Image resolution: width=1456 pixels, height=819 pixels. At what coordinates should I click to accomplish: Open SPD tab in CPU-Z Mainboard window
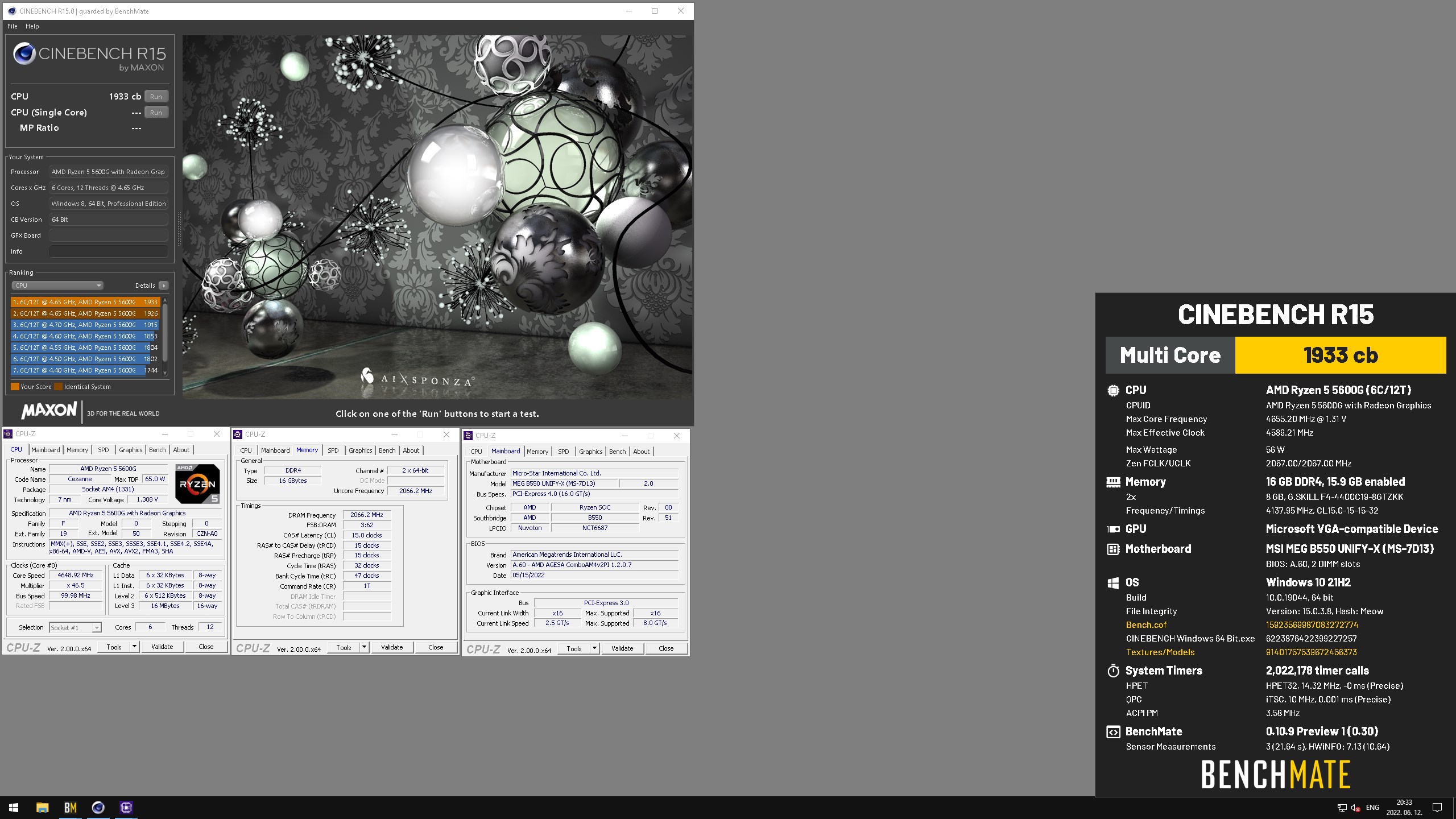coord(564,452)
